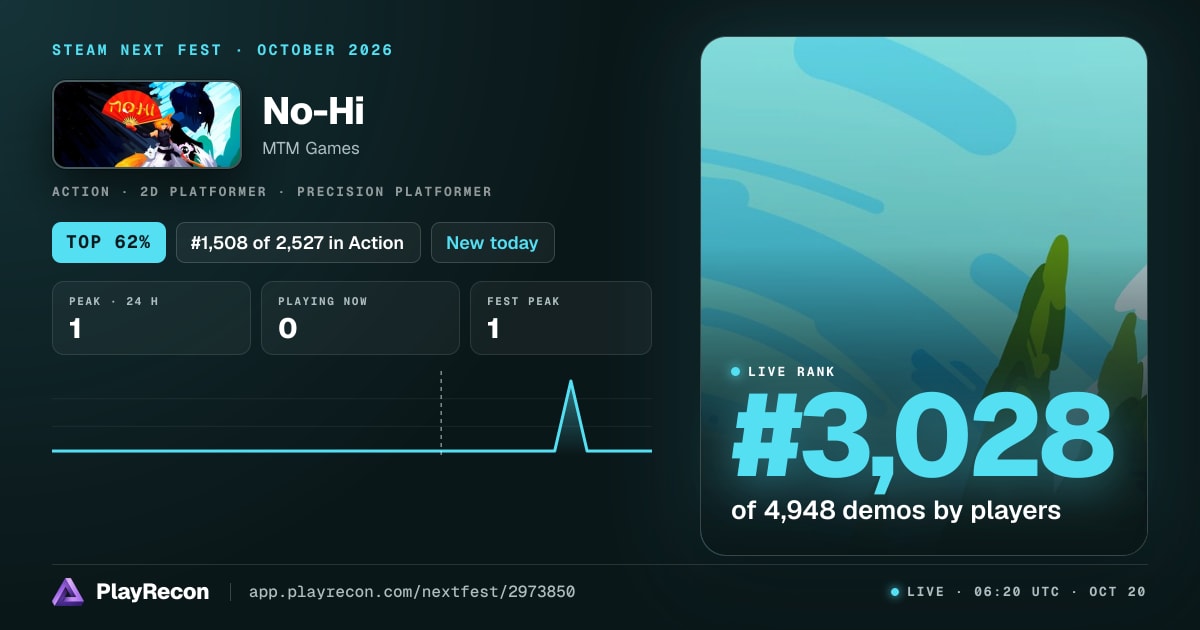The width and height of the screenshot is (1200, 630).
Task: Click the New today badge
Action: click(492, 243)
